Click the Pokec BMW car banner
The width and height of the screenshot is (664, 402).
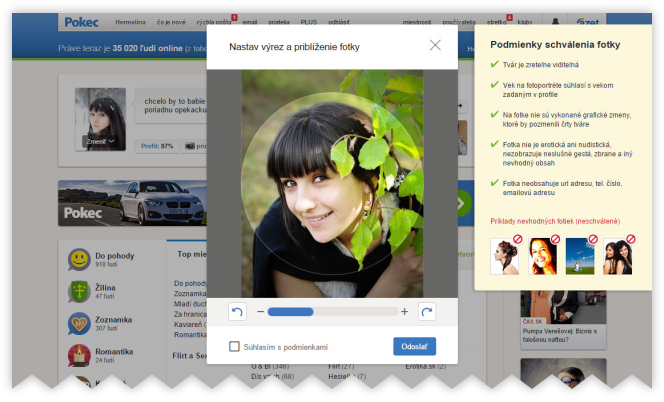click(x=133, y=203)
